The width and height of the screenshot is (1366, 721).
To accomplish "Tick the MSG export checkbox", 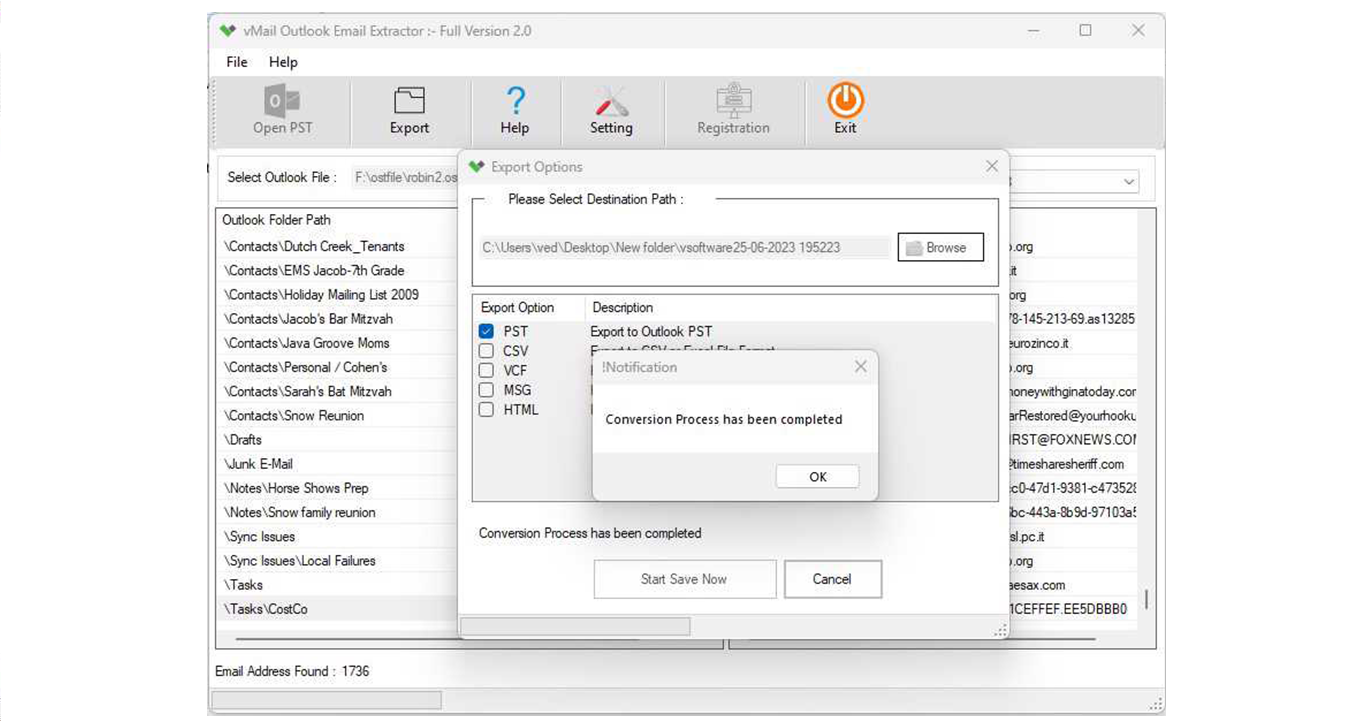I will pos(486,390).
